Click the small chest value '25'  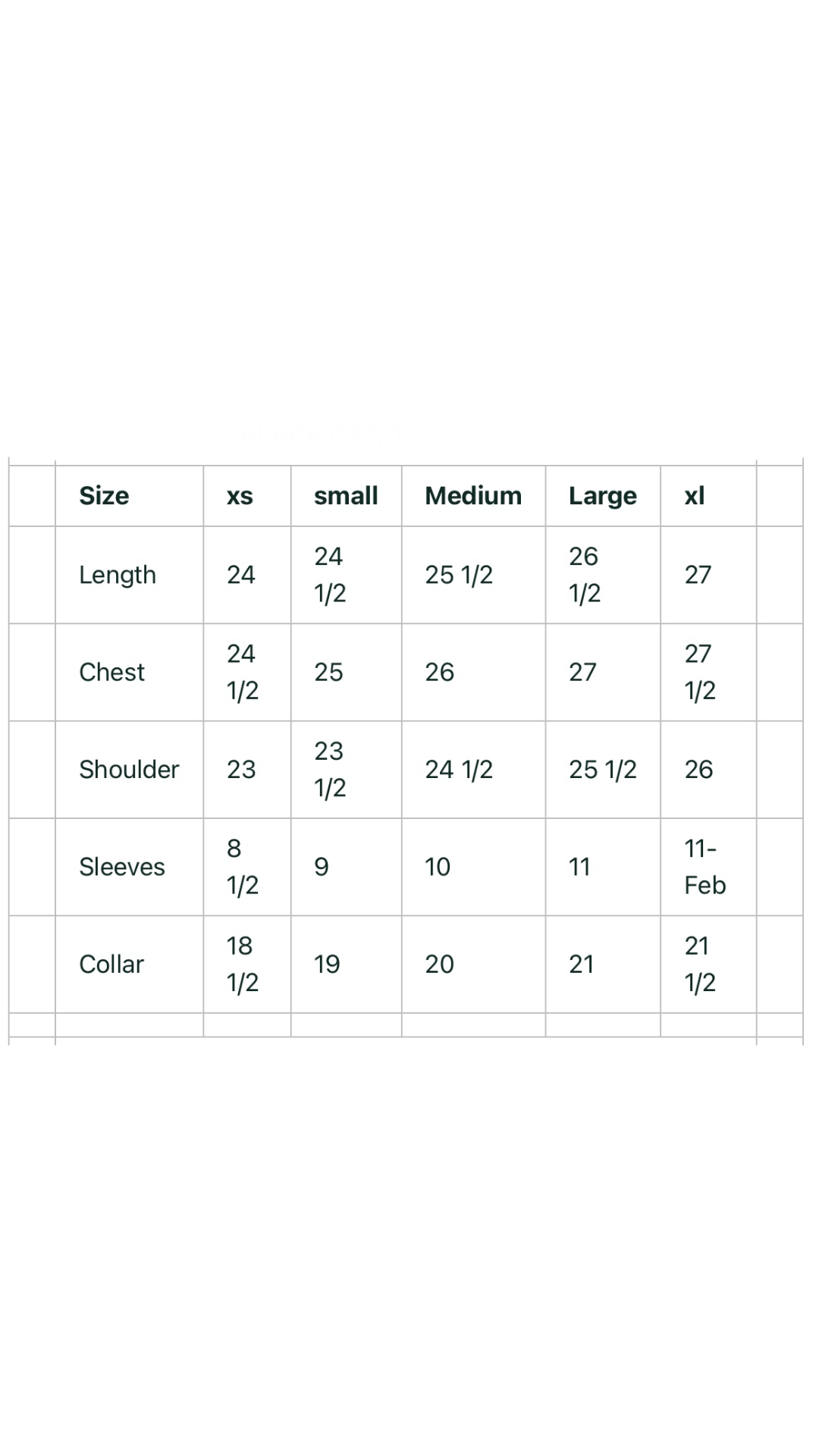click(328, 672)
